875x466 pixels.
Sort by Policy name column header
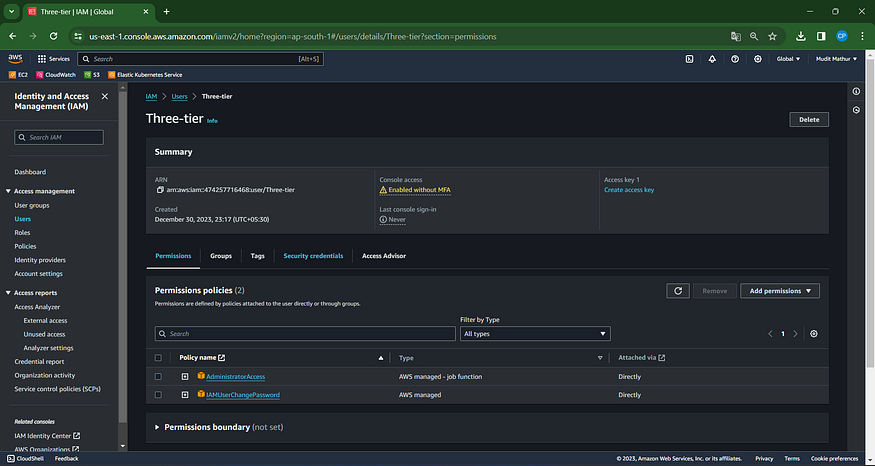click(202, 358)
